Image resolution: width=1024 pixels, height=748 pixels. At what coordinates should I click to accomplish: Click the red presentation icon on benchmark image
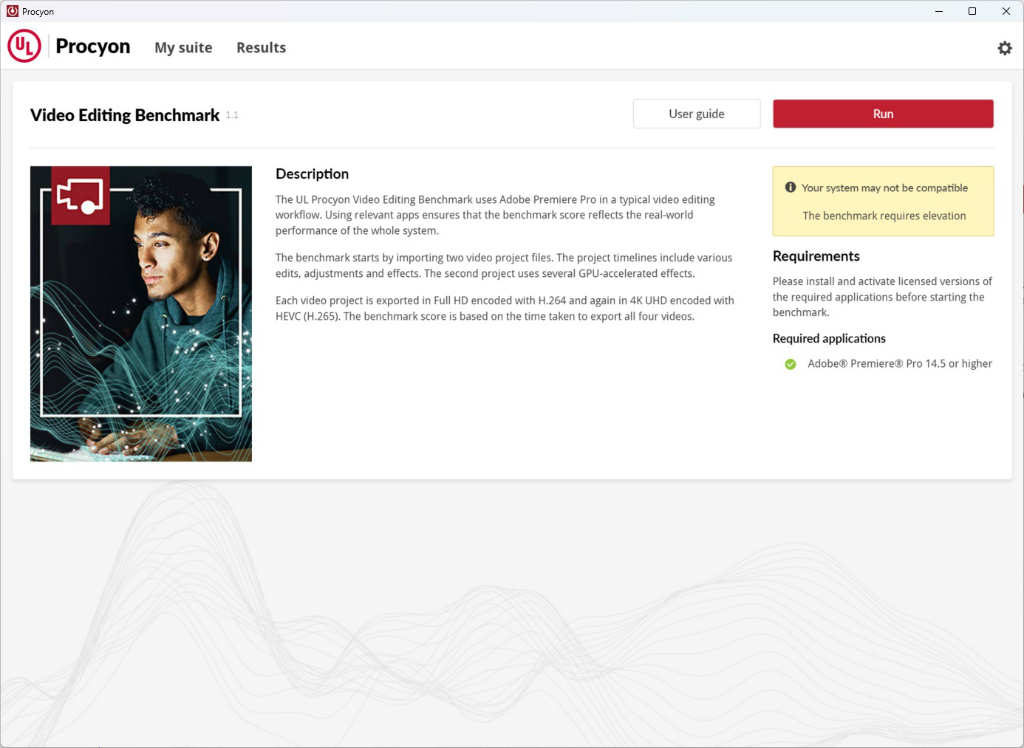(80, 195)
